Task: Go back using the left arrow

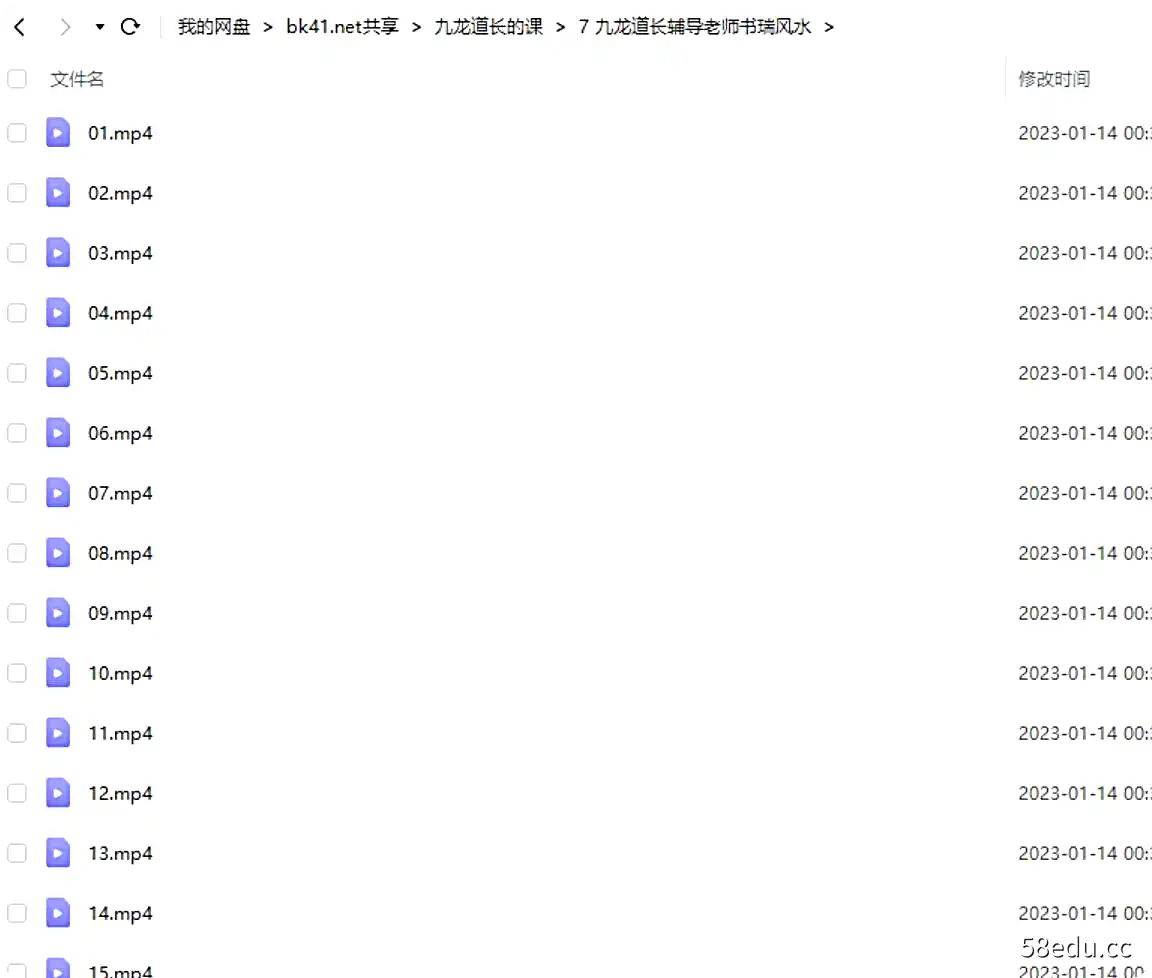Action: [20, 27]
